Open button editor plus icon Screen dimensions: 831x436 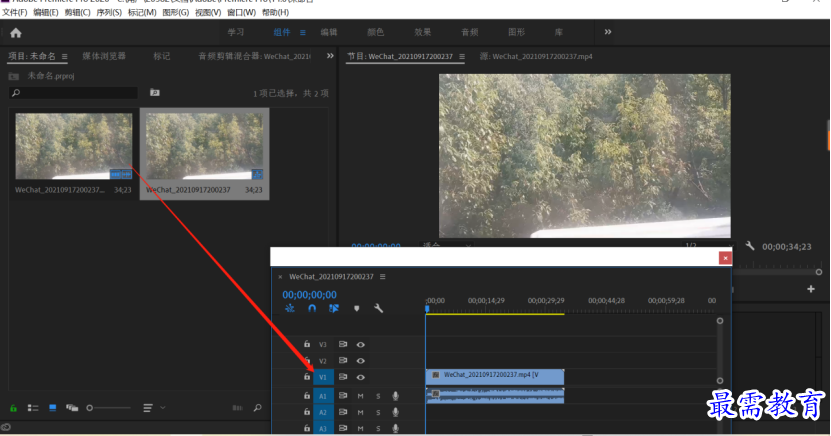coord(811,289)
